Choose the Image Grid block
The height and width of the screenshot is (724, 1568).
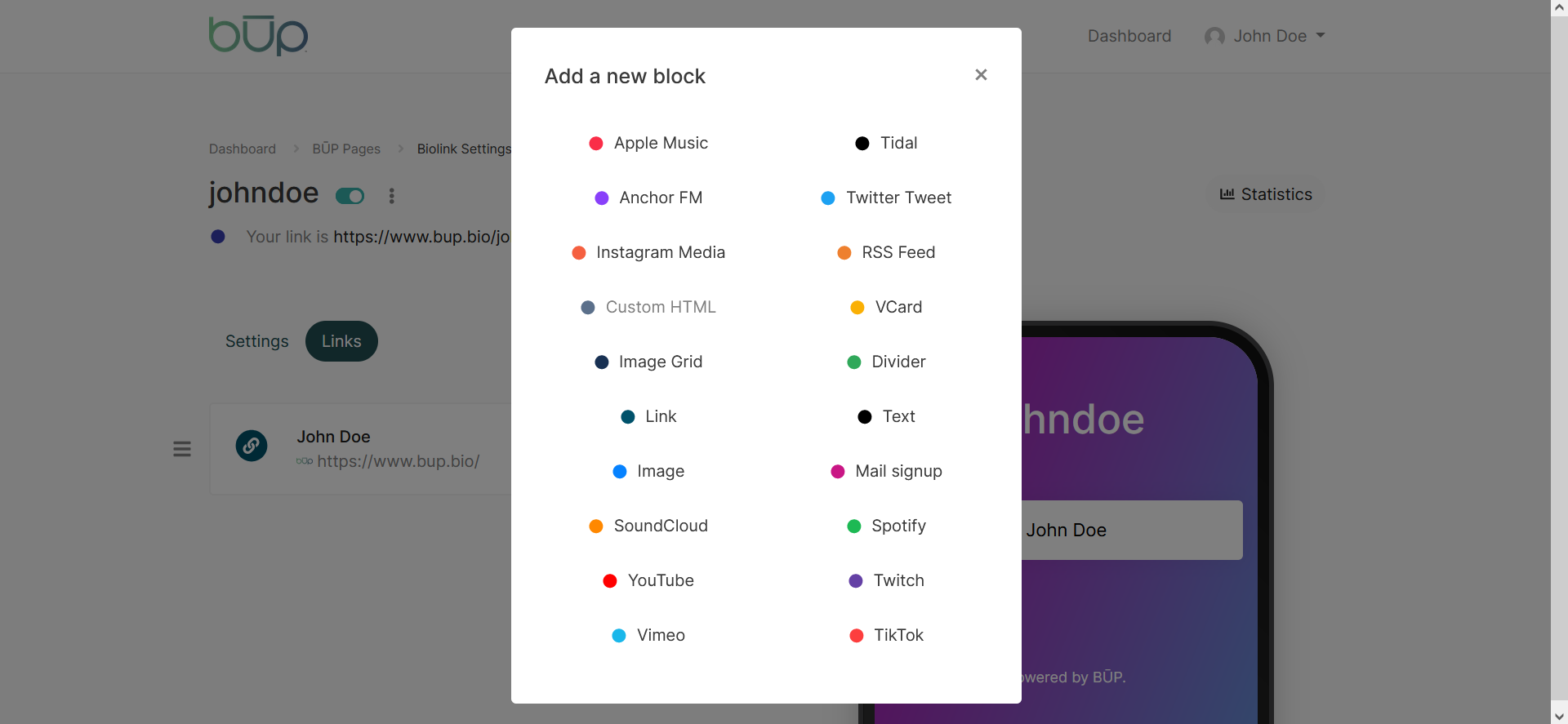(648, 362)
